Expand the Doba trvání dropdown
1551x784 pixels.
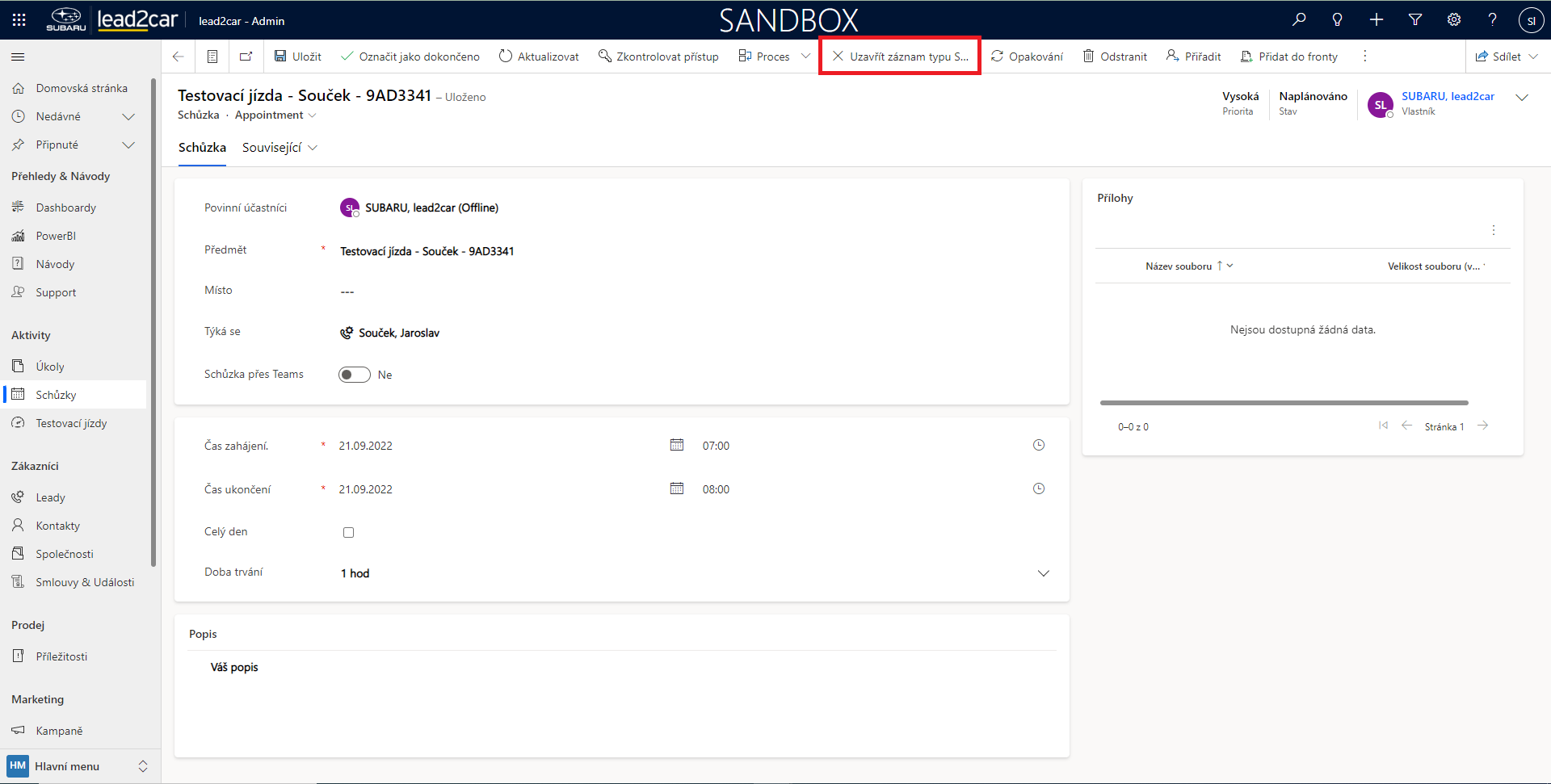click(x=1043, y=573)
